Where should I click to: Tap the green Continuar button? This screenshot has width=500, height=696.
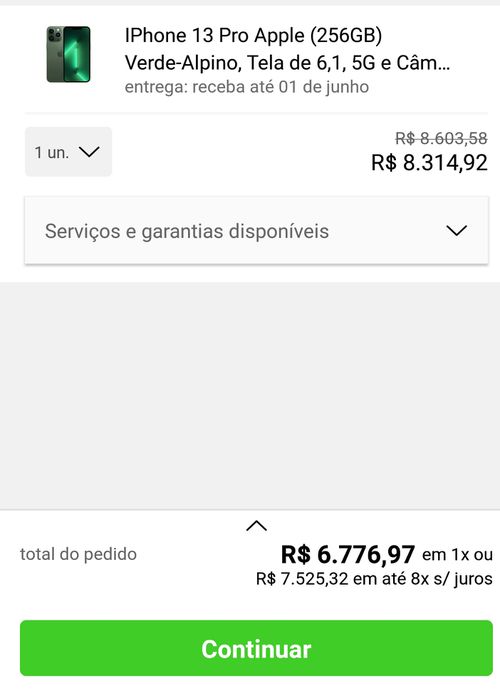[x=256, y=648]
